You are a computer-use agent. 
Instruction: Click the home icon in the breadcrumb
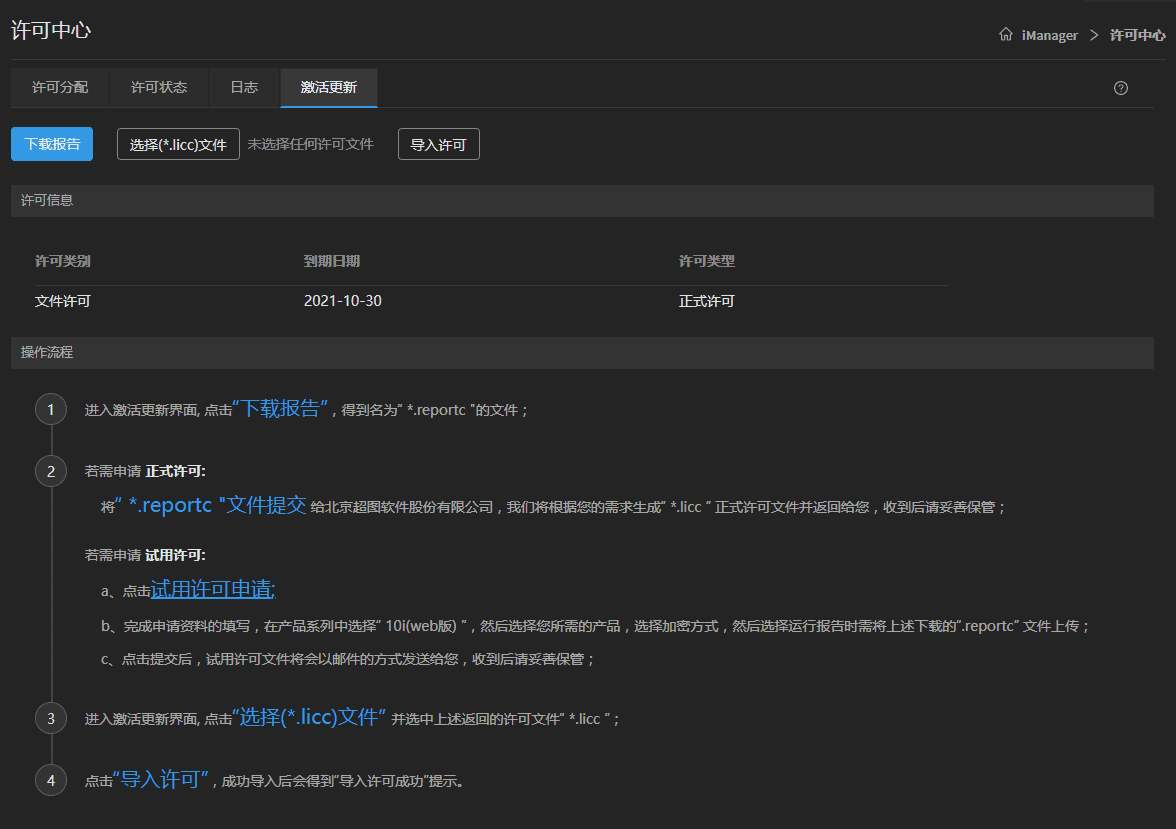tap(1006, 35)
